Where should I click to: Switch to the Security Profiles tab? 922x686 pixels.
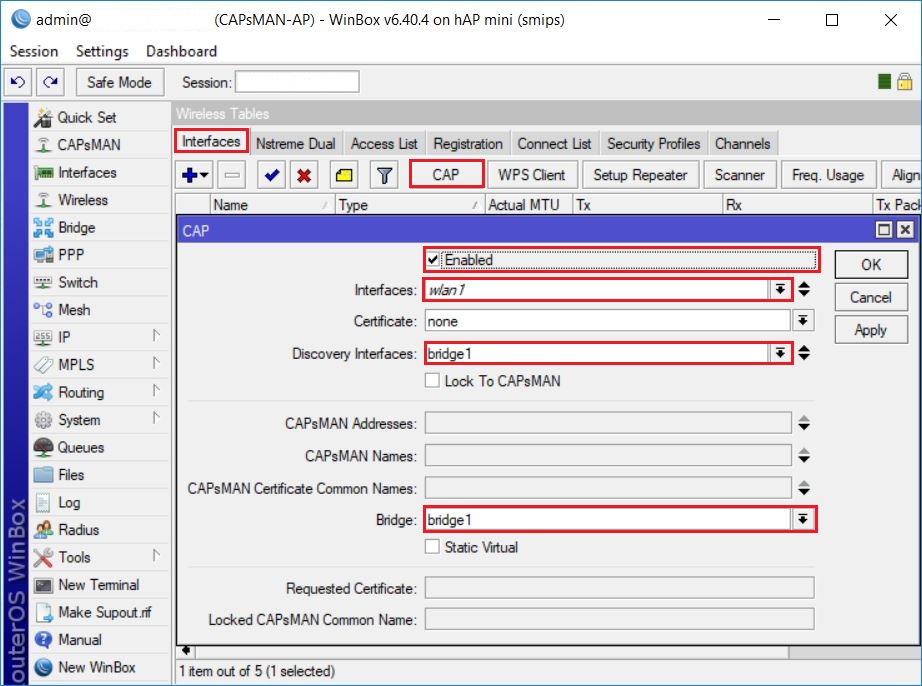tap(653, 143)
